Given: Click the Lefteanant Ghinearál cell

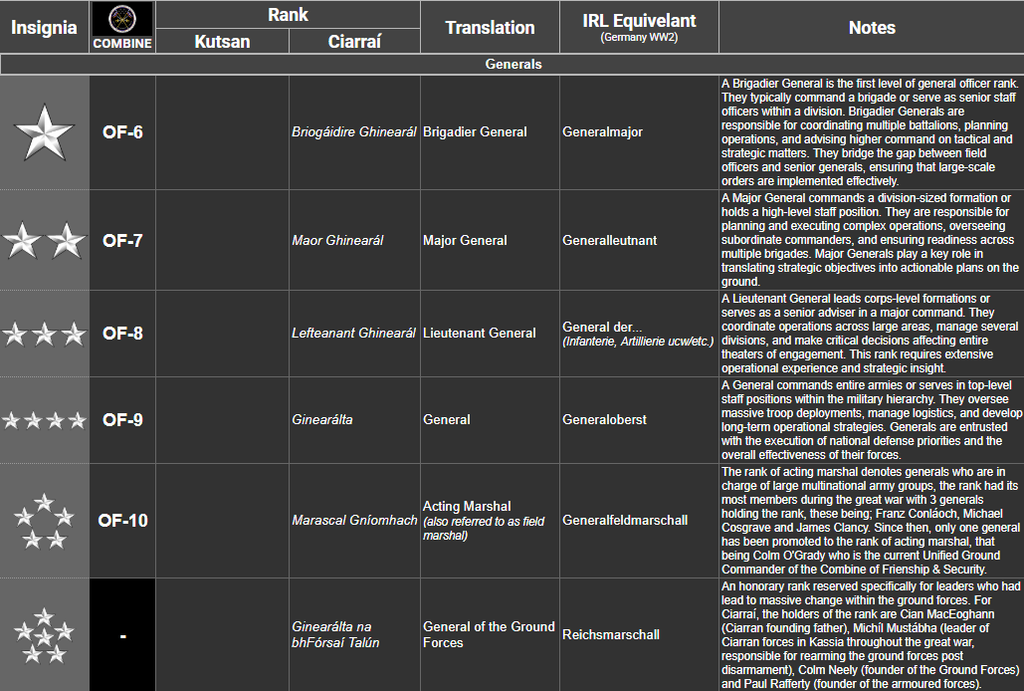Looking at the screenshot, I should tap(355, 334).
